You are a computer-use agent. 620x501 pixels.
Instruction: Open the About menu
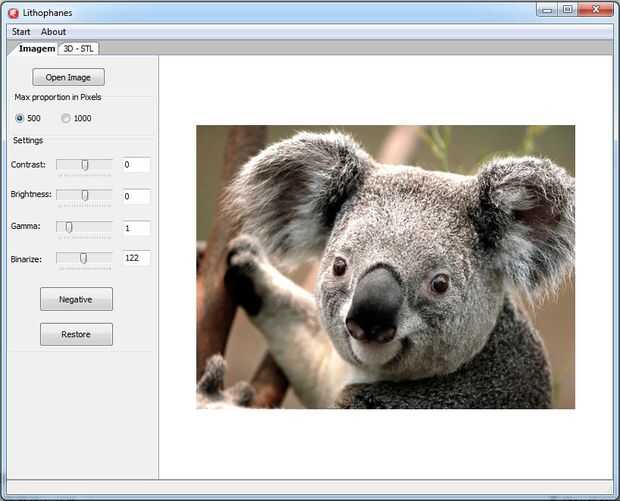click(x=53, y=32)
